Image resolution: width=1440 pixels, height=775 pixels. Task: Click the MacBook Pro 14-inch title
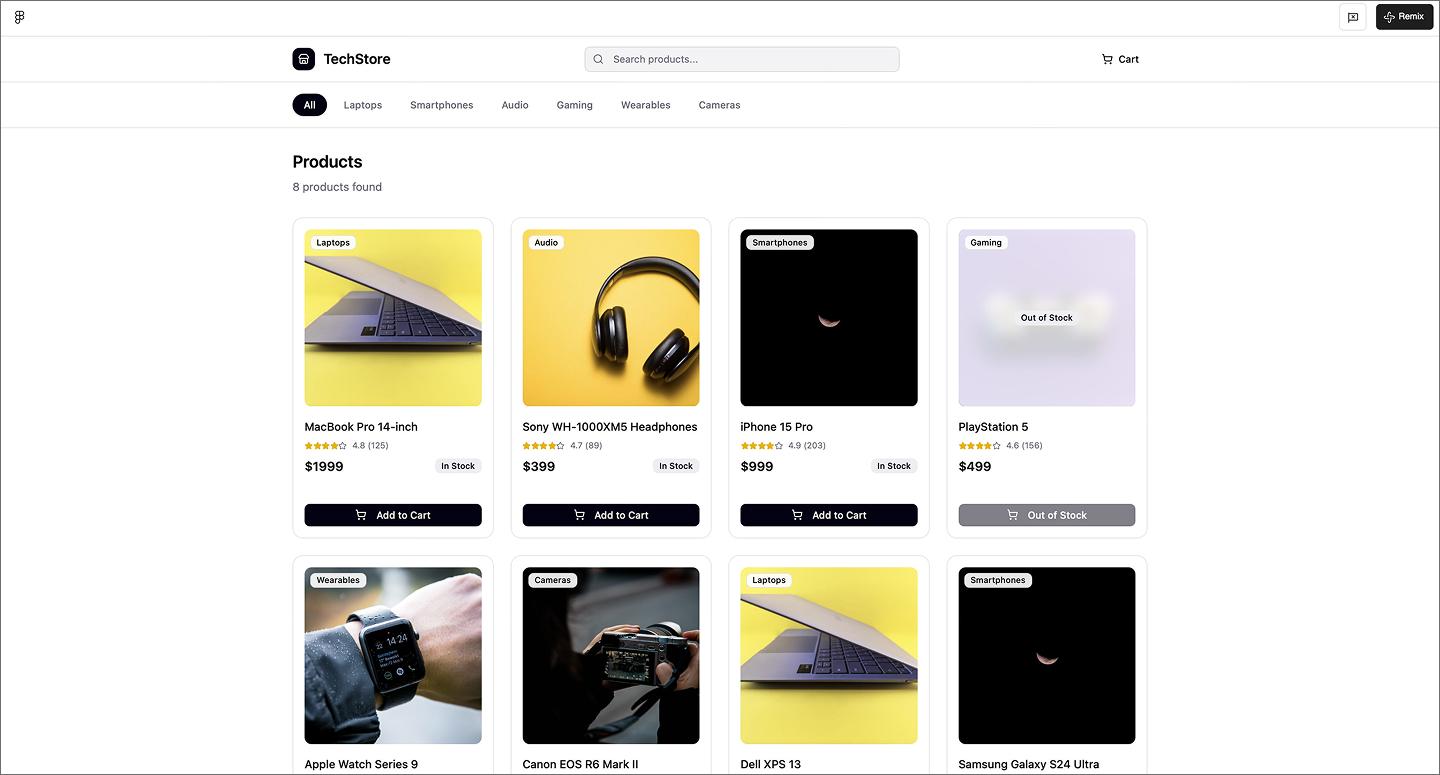click(x=361, y=427)
